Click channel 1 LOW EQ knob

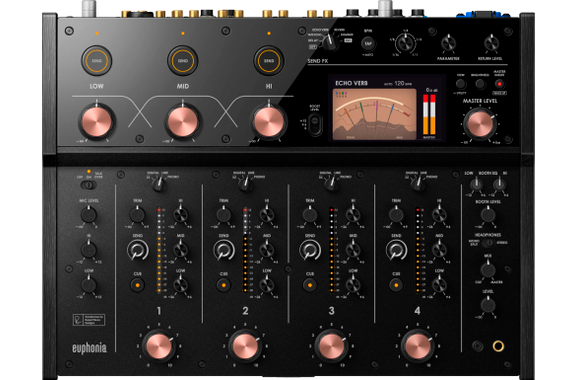point(180,285)
